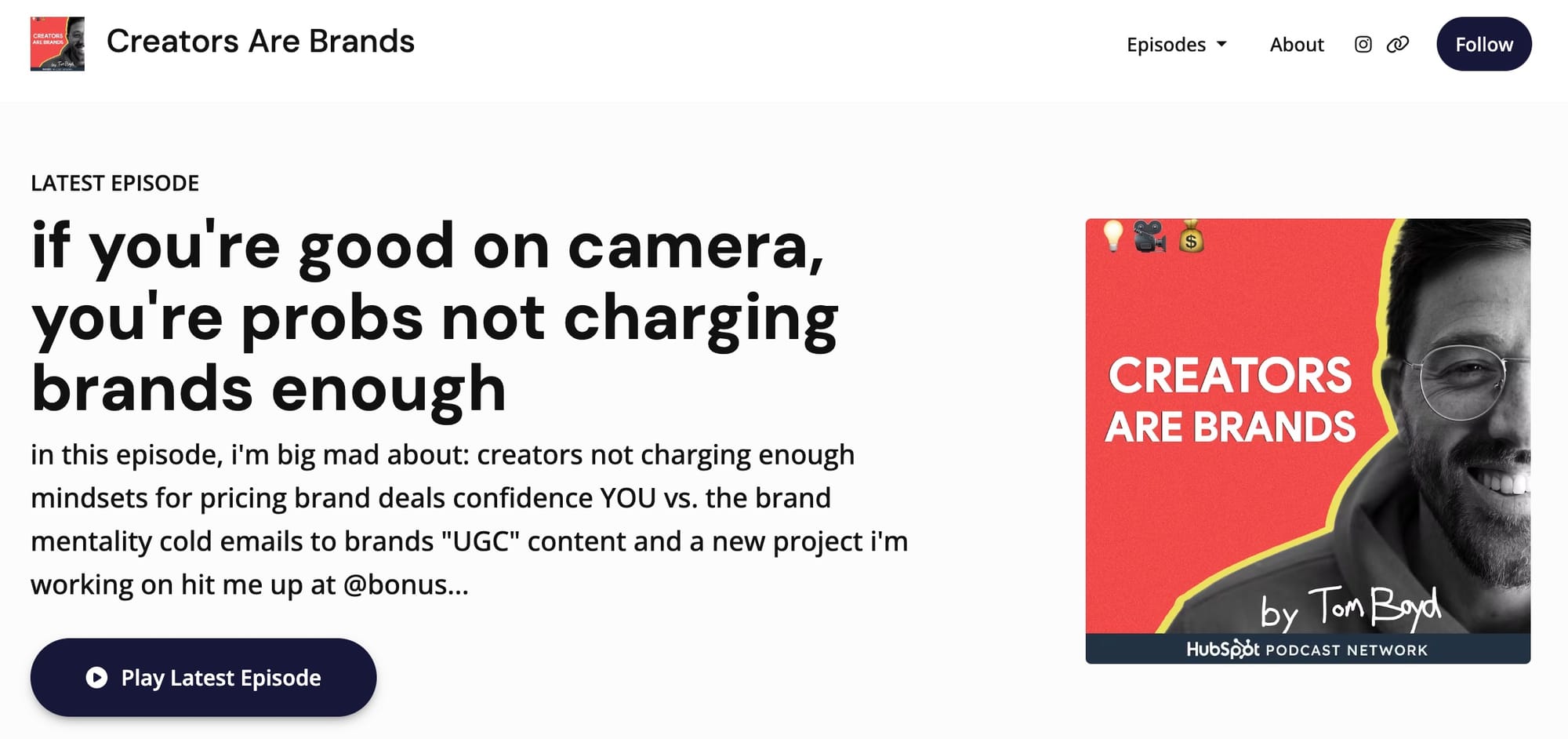Expand the caret arrow beside Episodes
Image resolution: width=1568 pixels, height=739 pixels.
[x=1221, y=45]
